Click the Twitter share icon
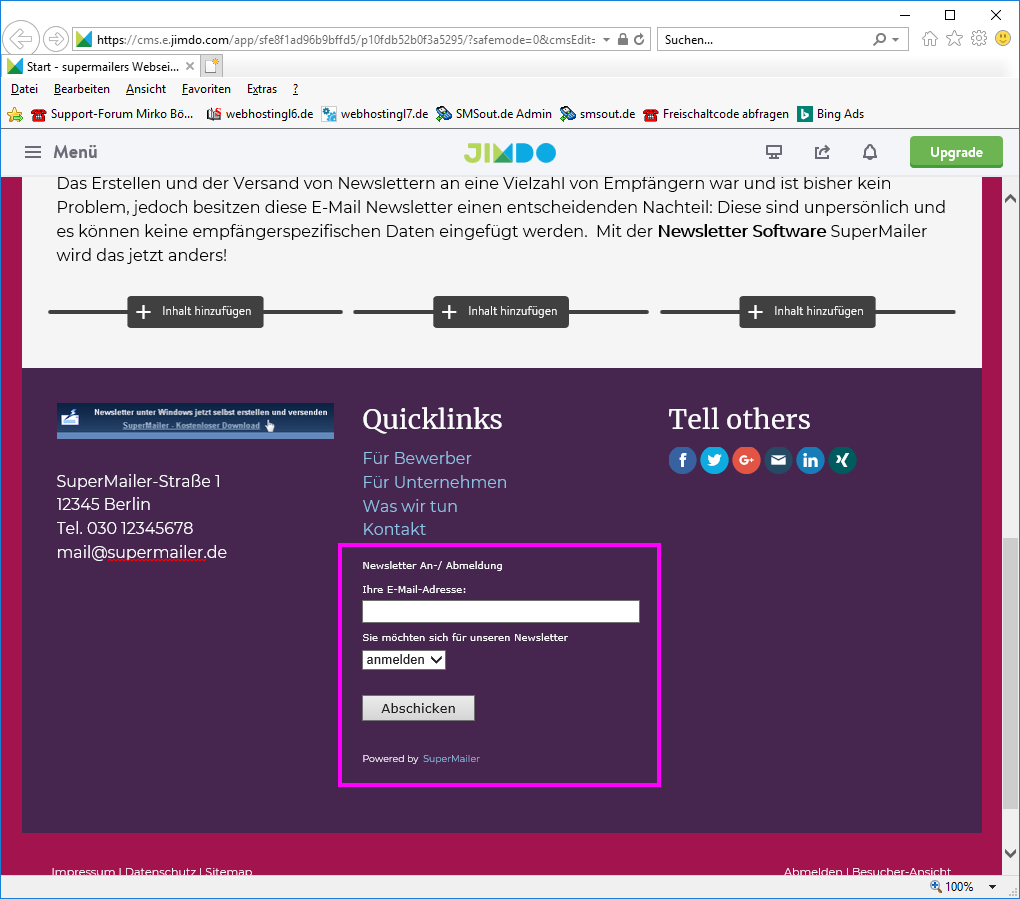The height and width of the screenshot is (899, 1020). (714, 460)
